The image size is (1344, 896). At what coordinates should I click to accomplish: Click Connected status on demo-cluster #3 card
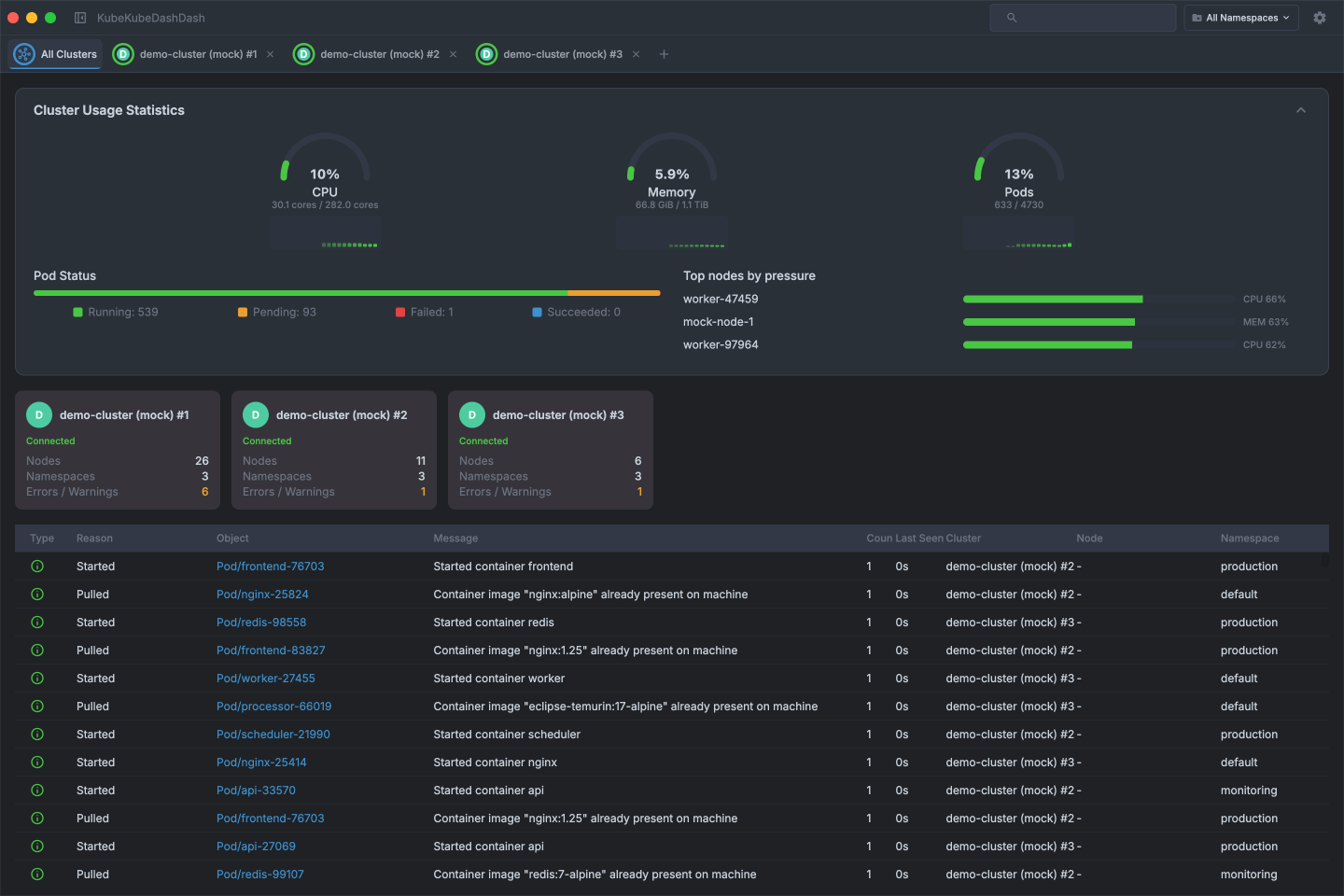(483, 441)
